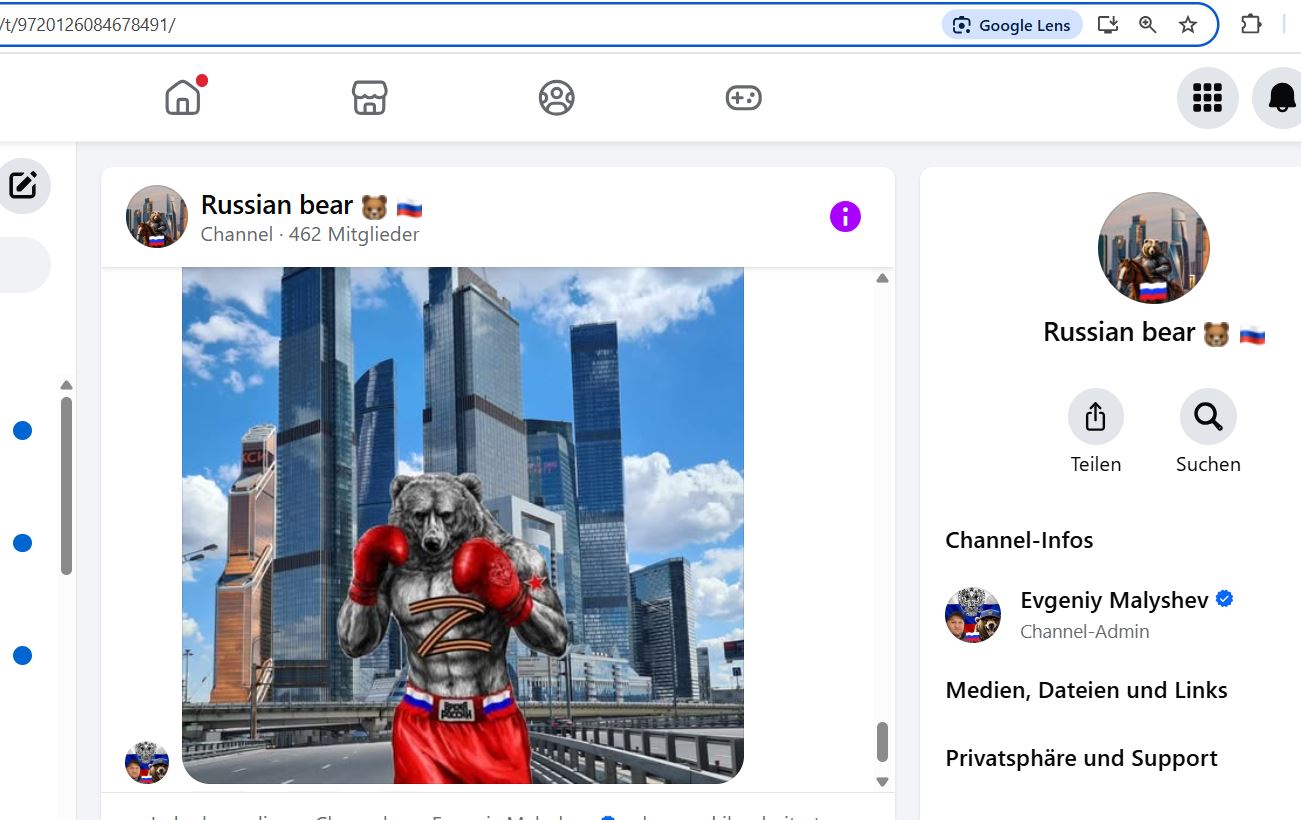1301x820 pixels.
Task: Open the Marketplace tab
Action: tap(370, 98)
